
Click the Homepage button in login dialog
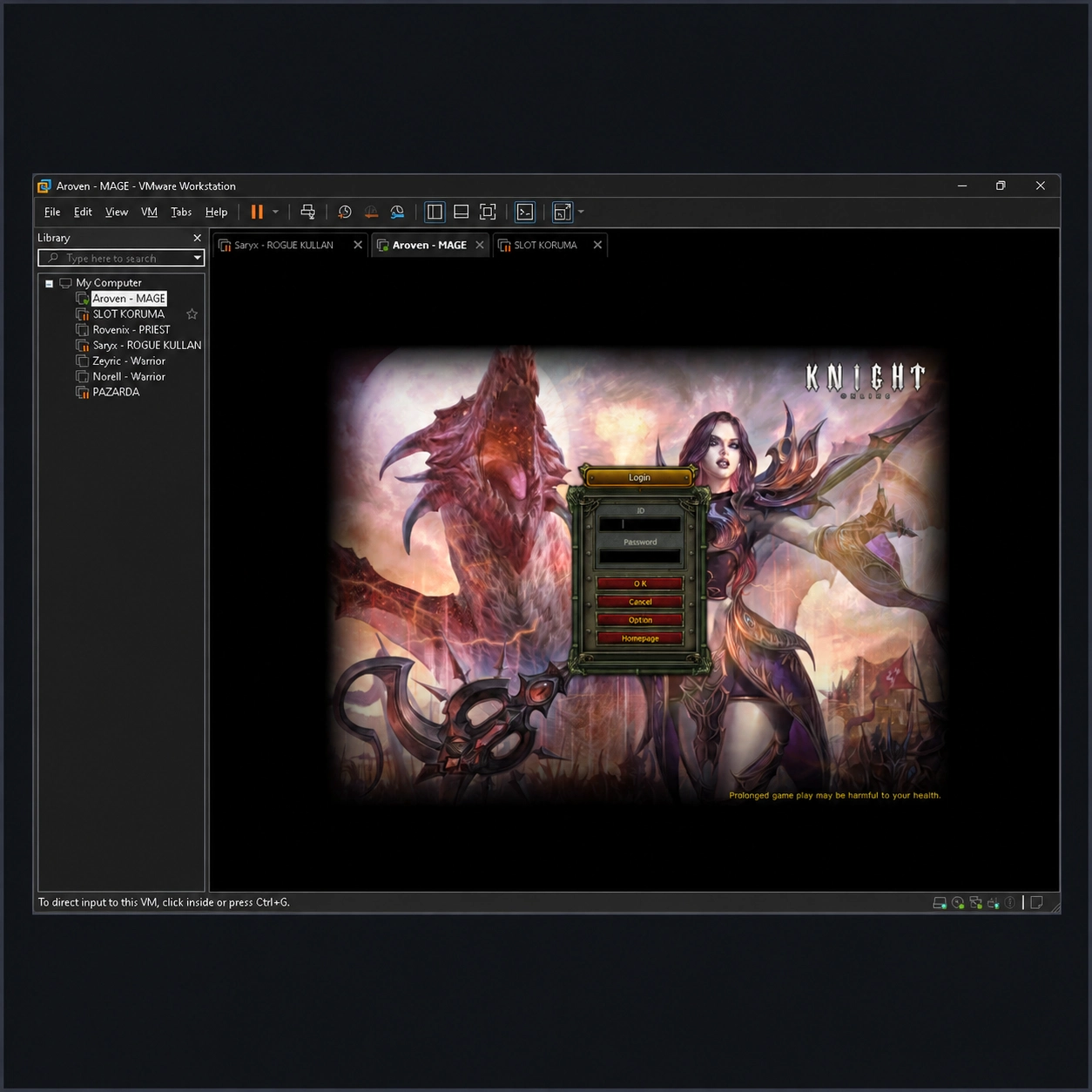tap(640, 638)
